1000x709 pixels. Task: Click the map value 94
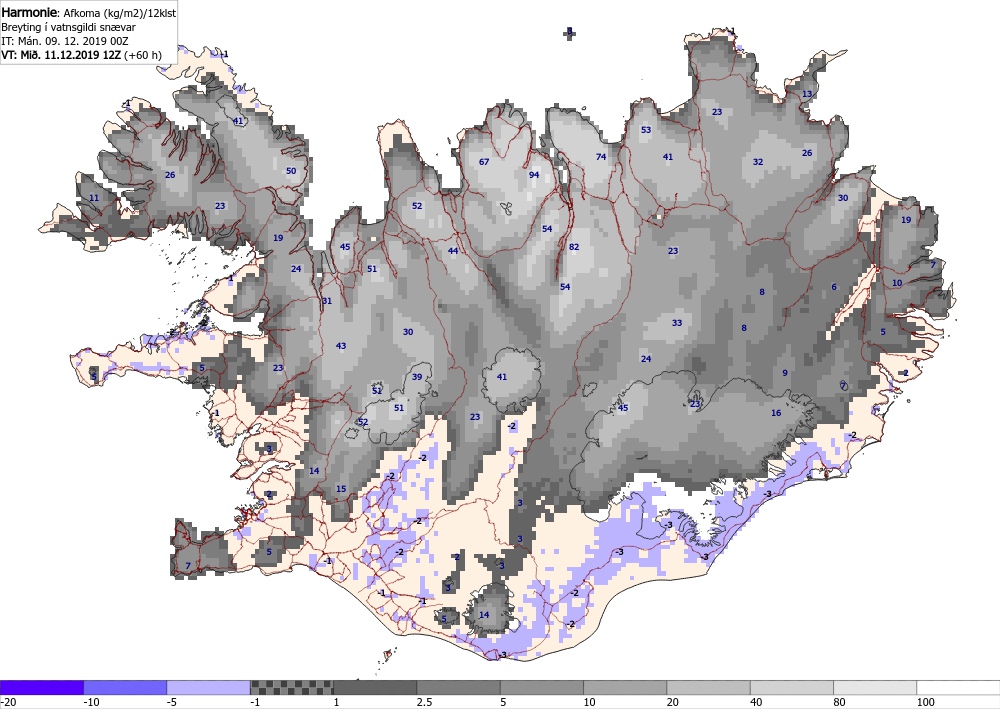point(534,175)
